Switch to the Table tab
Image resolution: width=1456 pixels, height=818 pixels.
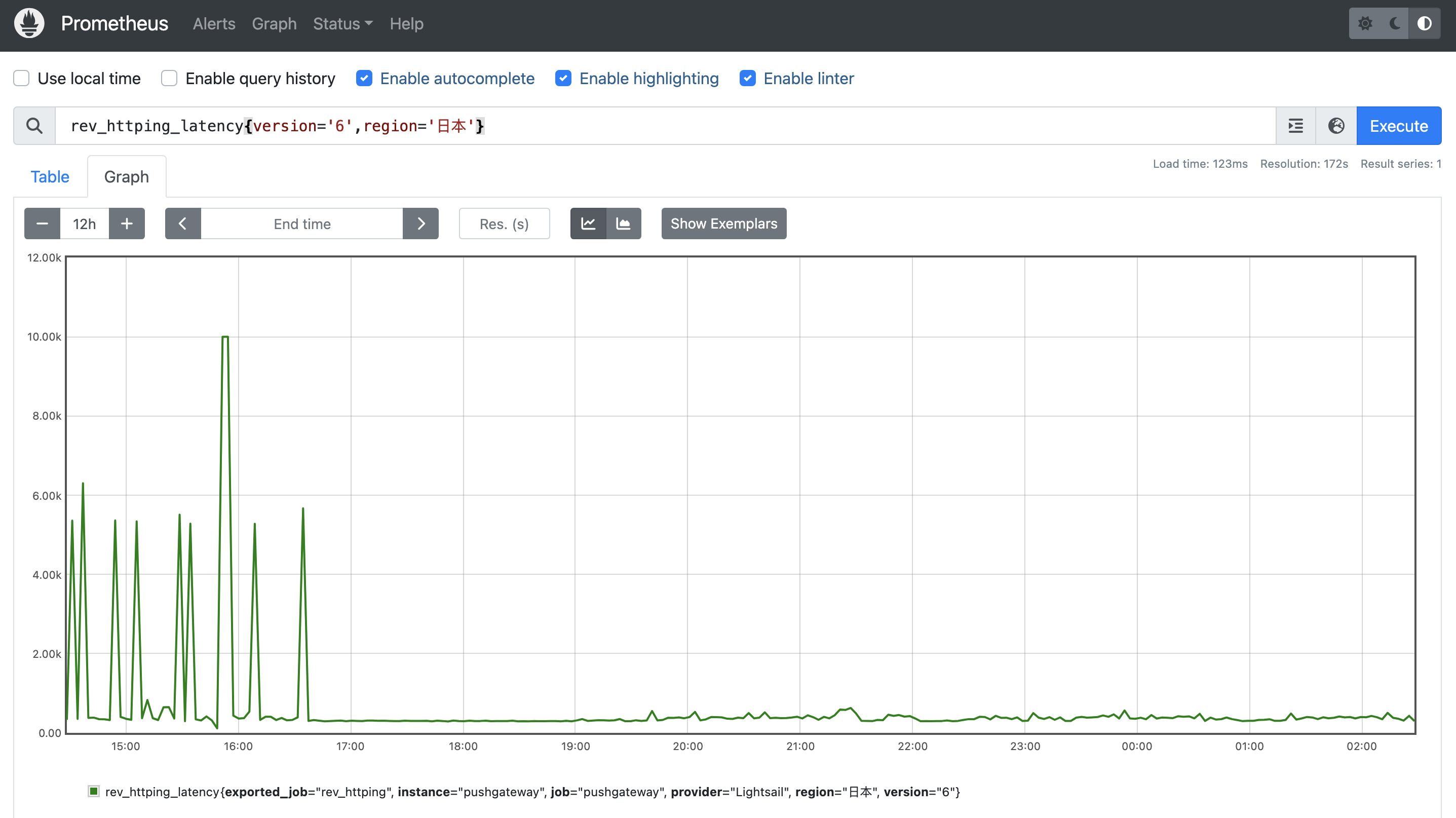point(50,176)
